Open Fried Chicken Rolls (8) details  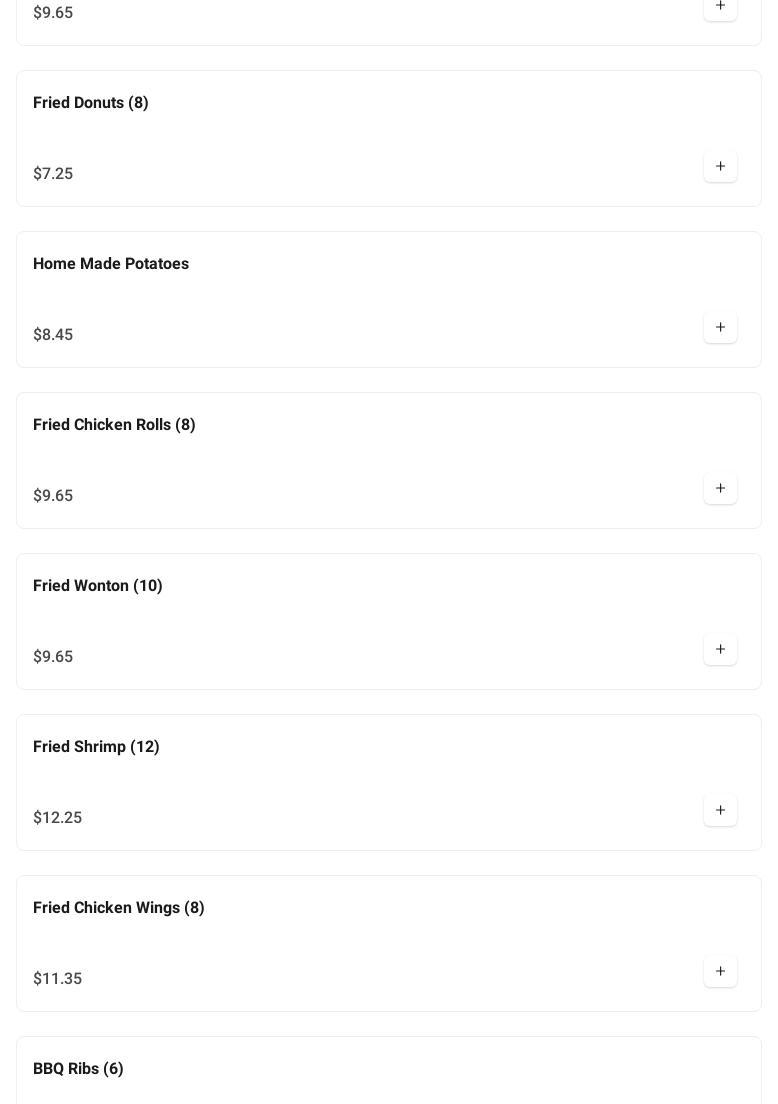click(x=114, y=425)
